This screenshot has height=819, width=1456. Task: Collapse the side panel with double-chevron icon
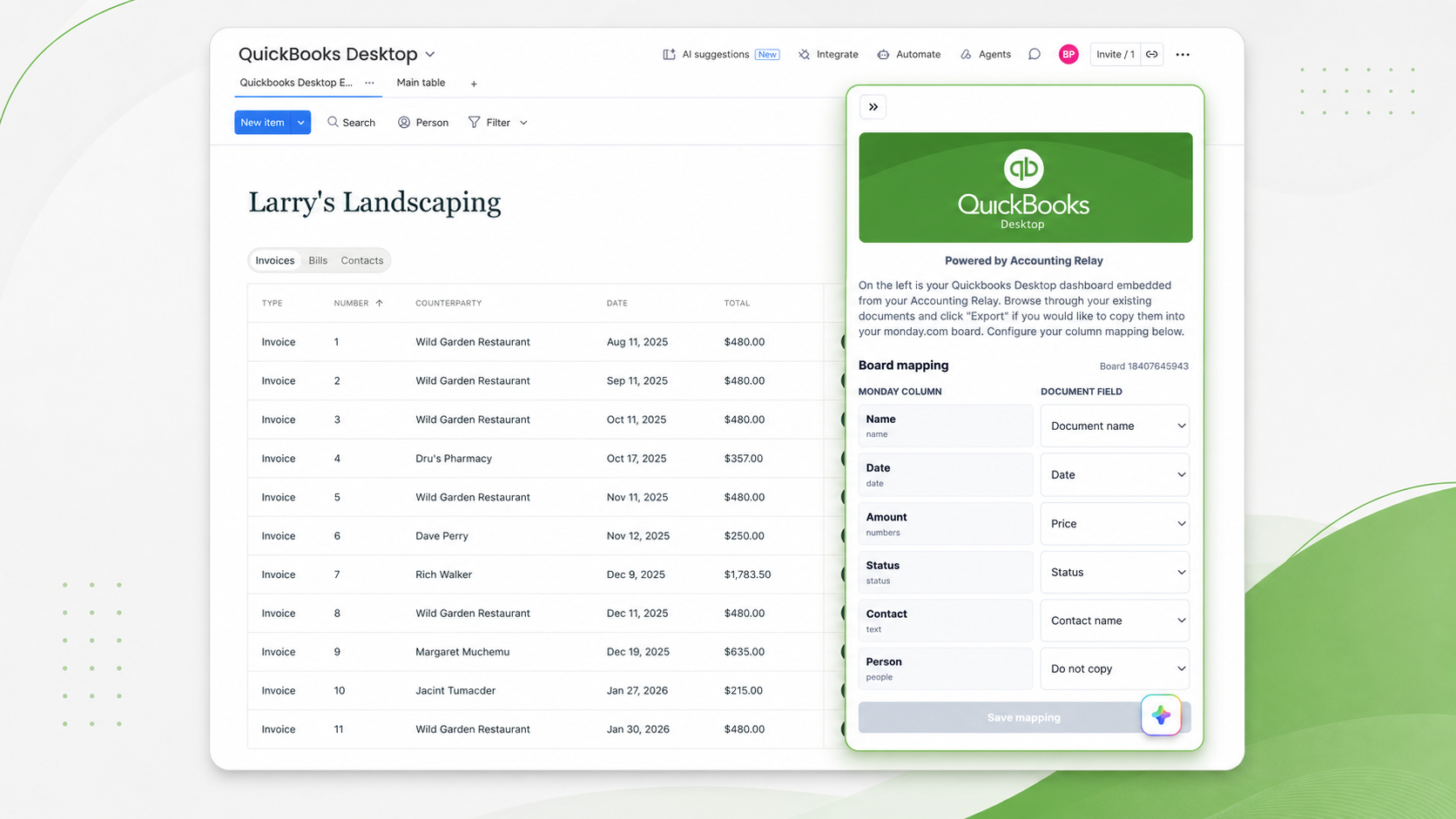873,107
